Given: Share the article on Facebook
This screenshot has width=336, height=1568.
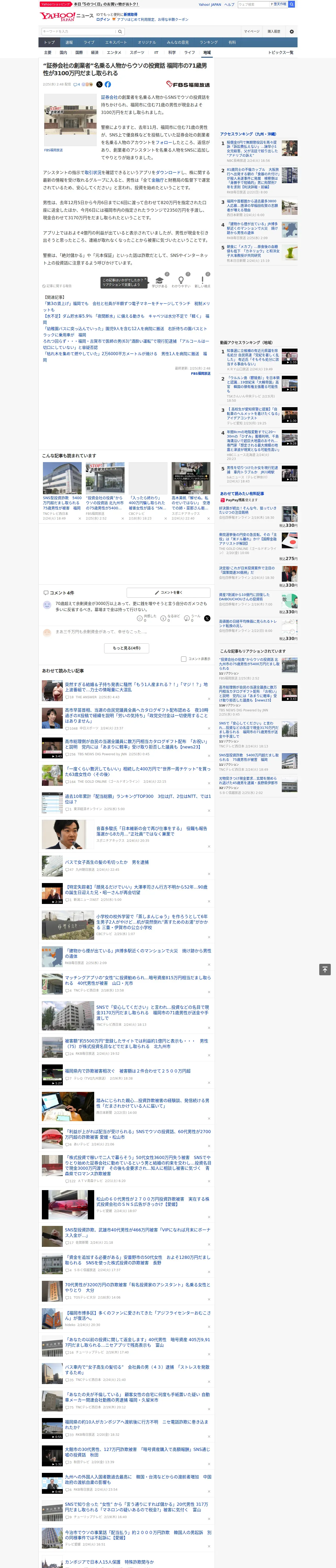Looking at the screenshot, I should coord(108,85).
